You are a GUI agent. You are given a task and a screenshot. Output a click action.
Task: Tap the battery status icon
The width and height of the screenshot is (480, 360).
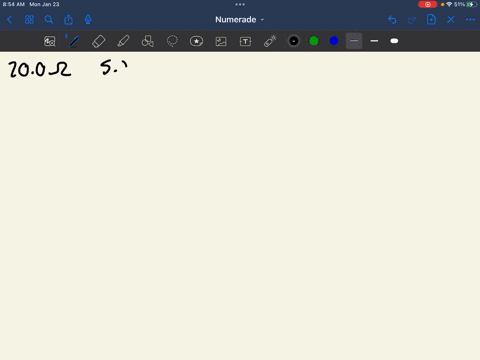click(x=471, y=4)
